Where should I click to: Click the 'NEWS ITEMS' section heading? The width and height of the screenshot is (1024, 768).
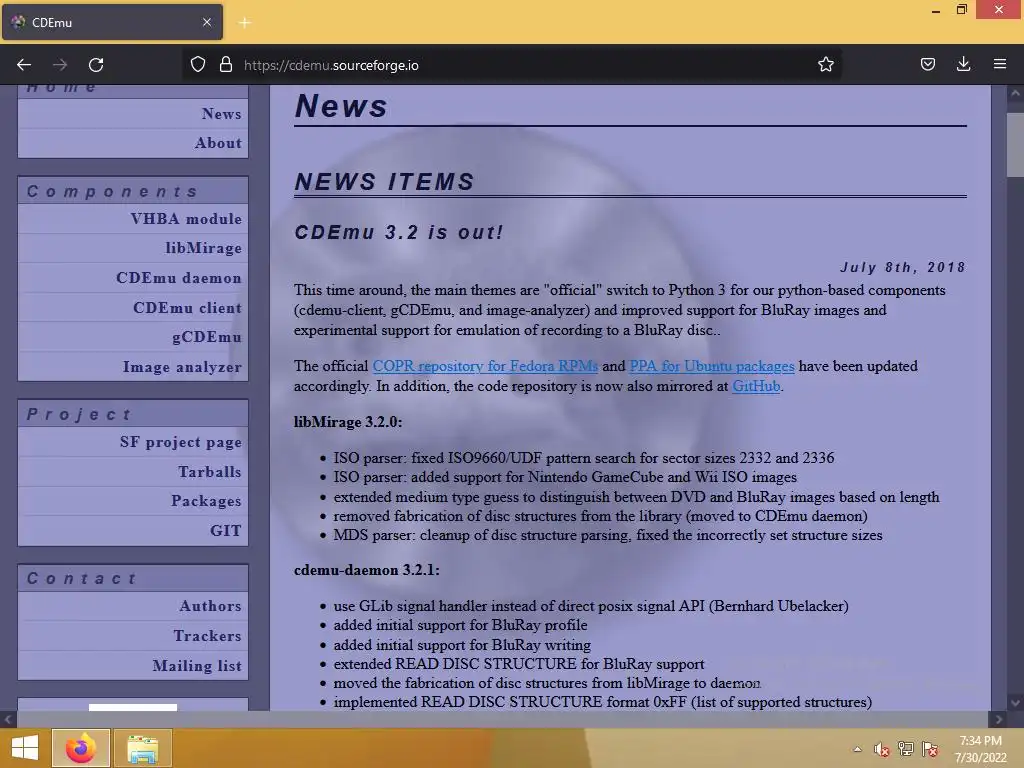click(385, 182)
